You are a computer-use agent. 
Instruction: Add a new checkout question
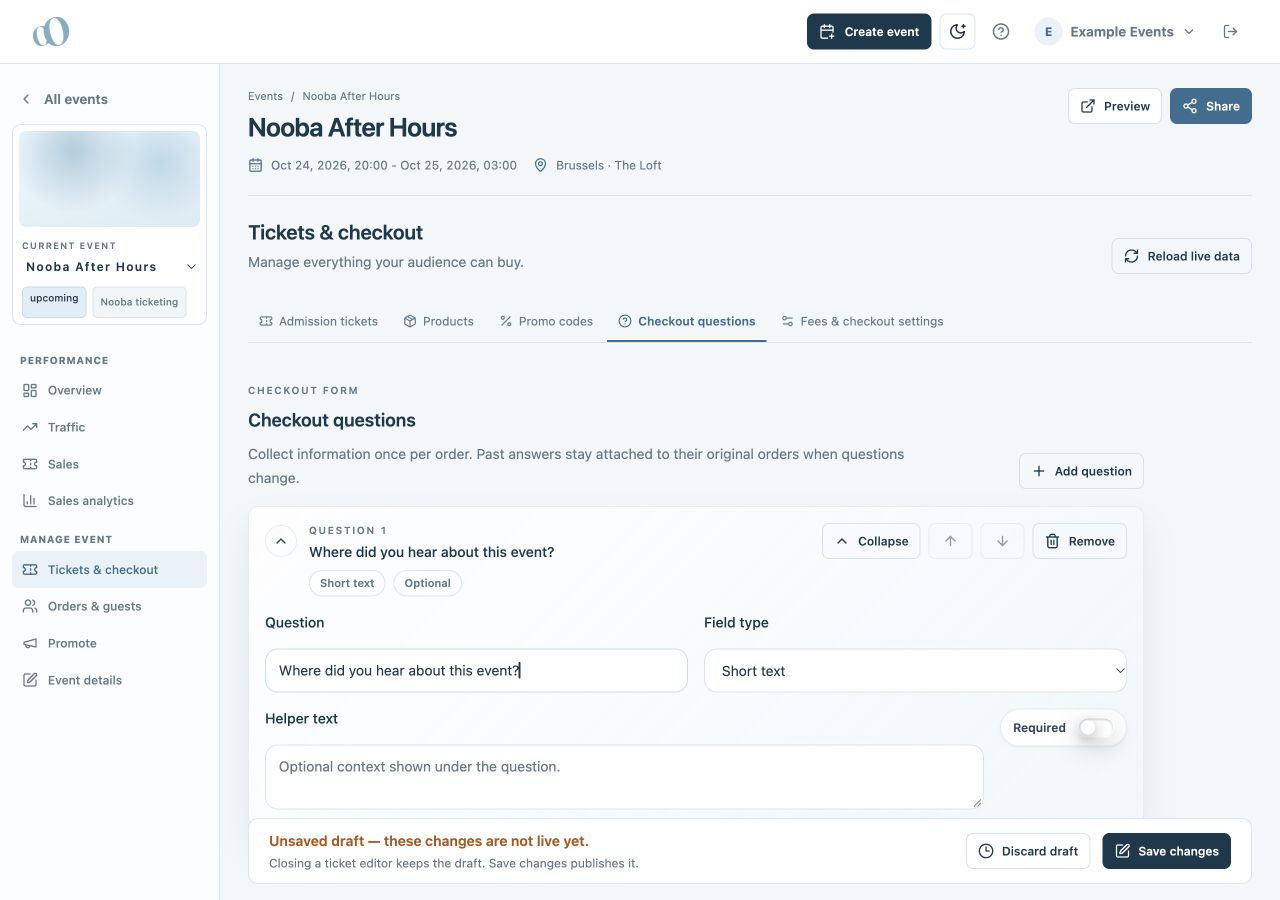pyautogui.click(x=1081, y=471)
